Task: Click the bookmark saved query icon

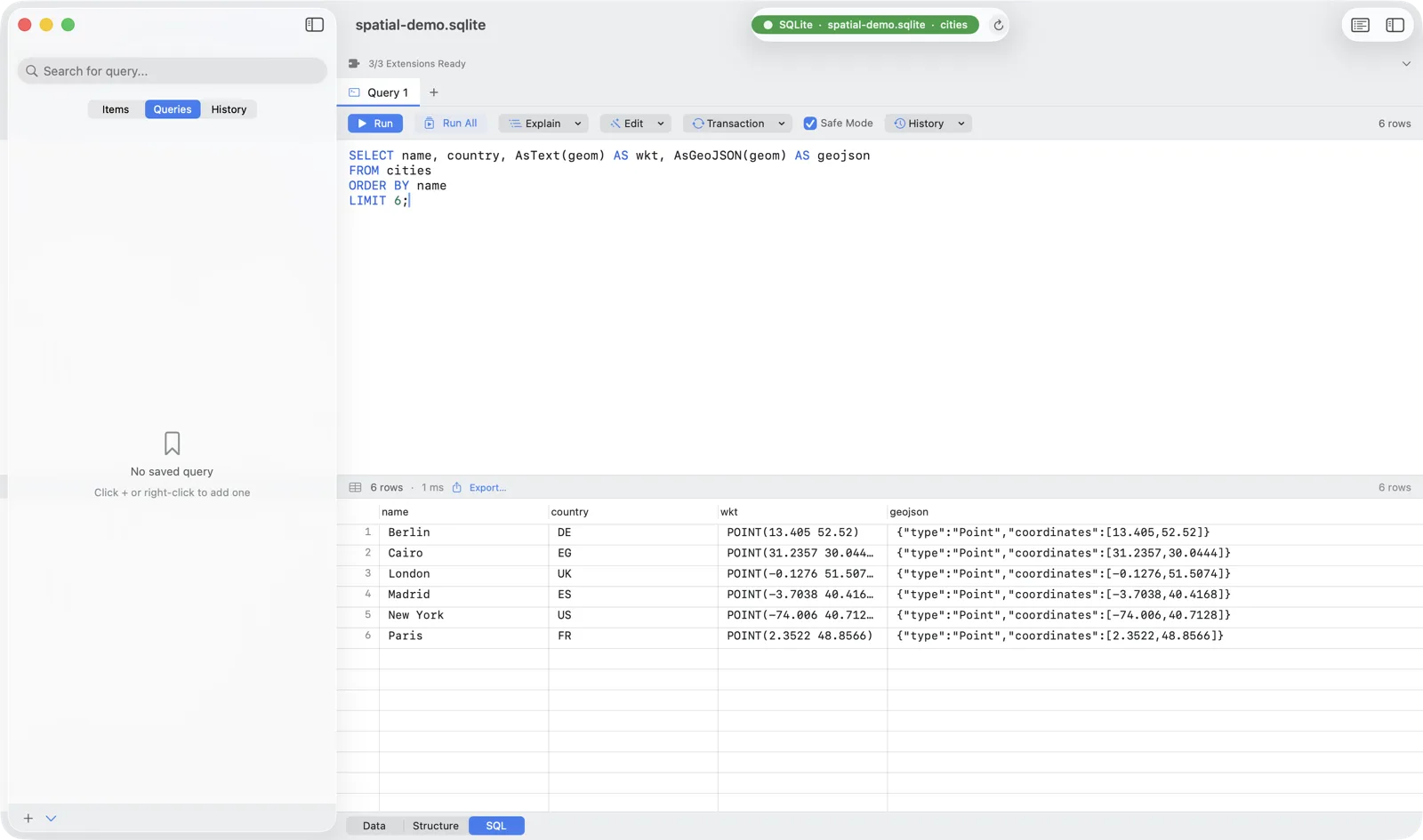Action: (x=173, y=443)
